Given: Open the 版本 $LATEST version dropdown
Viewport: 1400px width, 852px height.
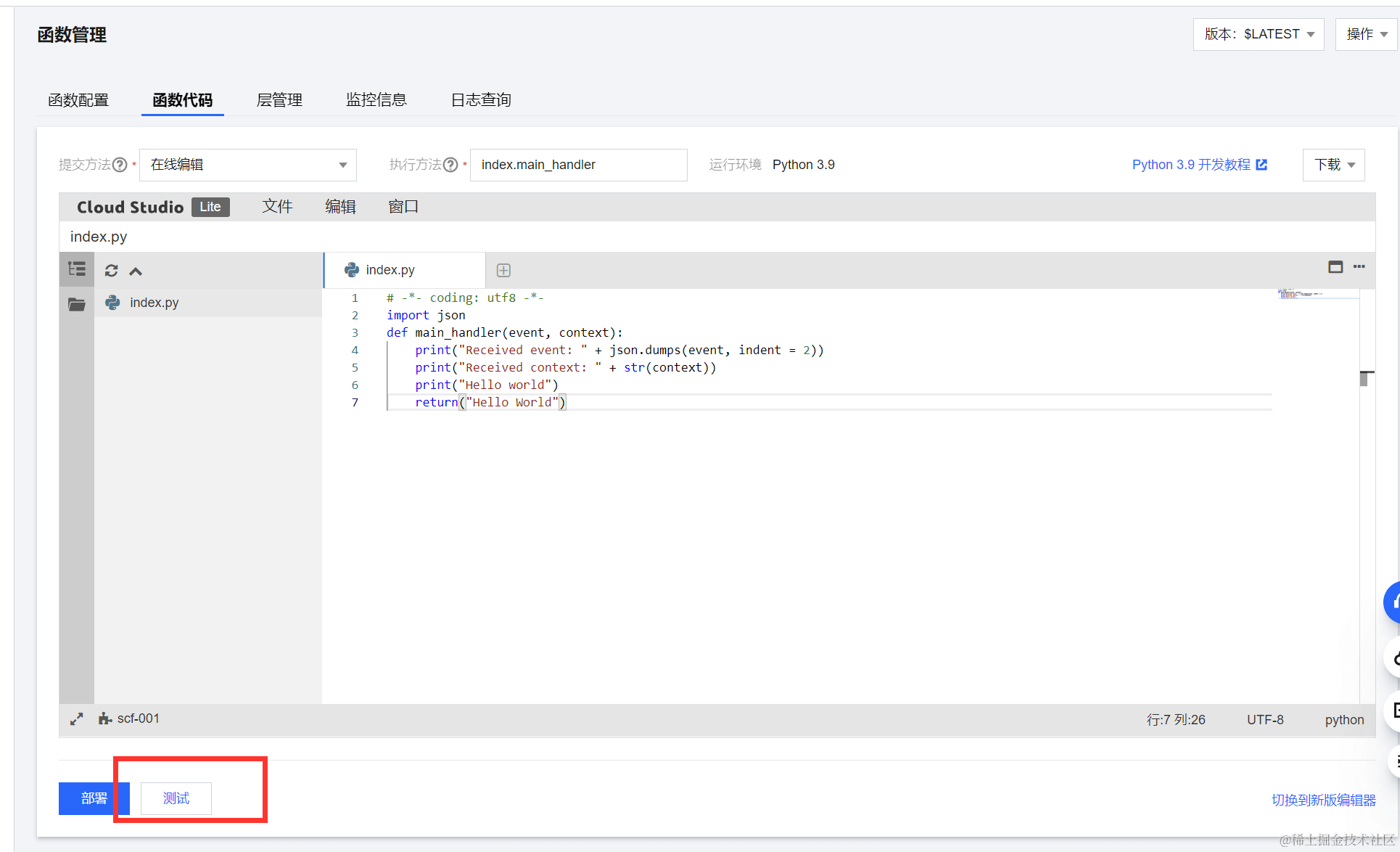Looking at the screenshot, I should [1259, 34].
